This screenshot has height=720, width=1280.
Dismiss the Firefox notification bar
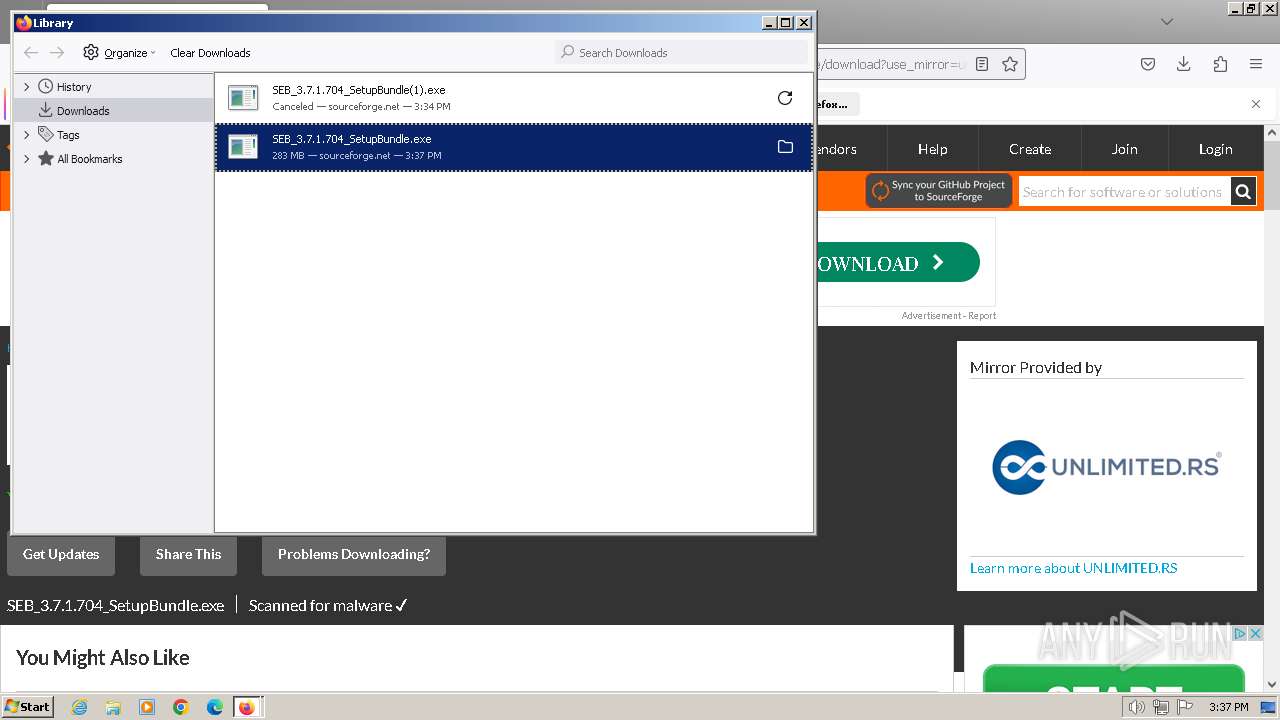(x=1256, y=104)
